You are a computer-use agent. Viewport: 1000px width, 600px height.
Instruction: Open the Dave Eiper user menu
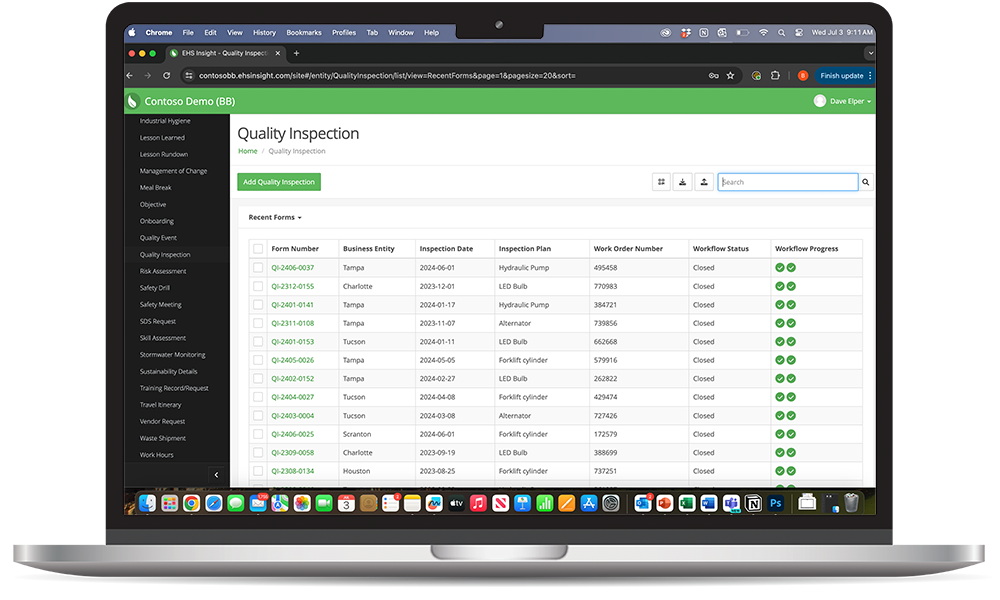(843, 100)
